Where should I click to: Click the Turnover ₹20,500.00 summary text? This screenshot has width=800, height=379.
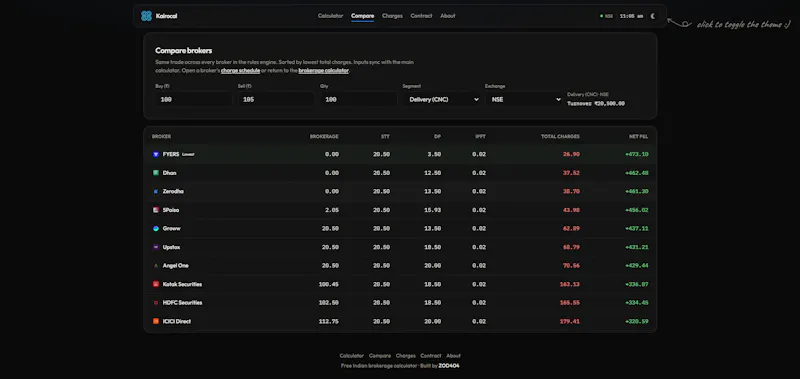pyautogui.click(x=596, y=104)
